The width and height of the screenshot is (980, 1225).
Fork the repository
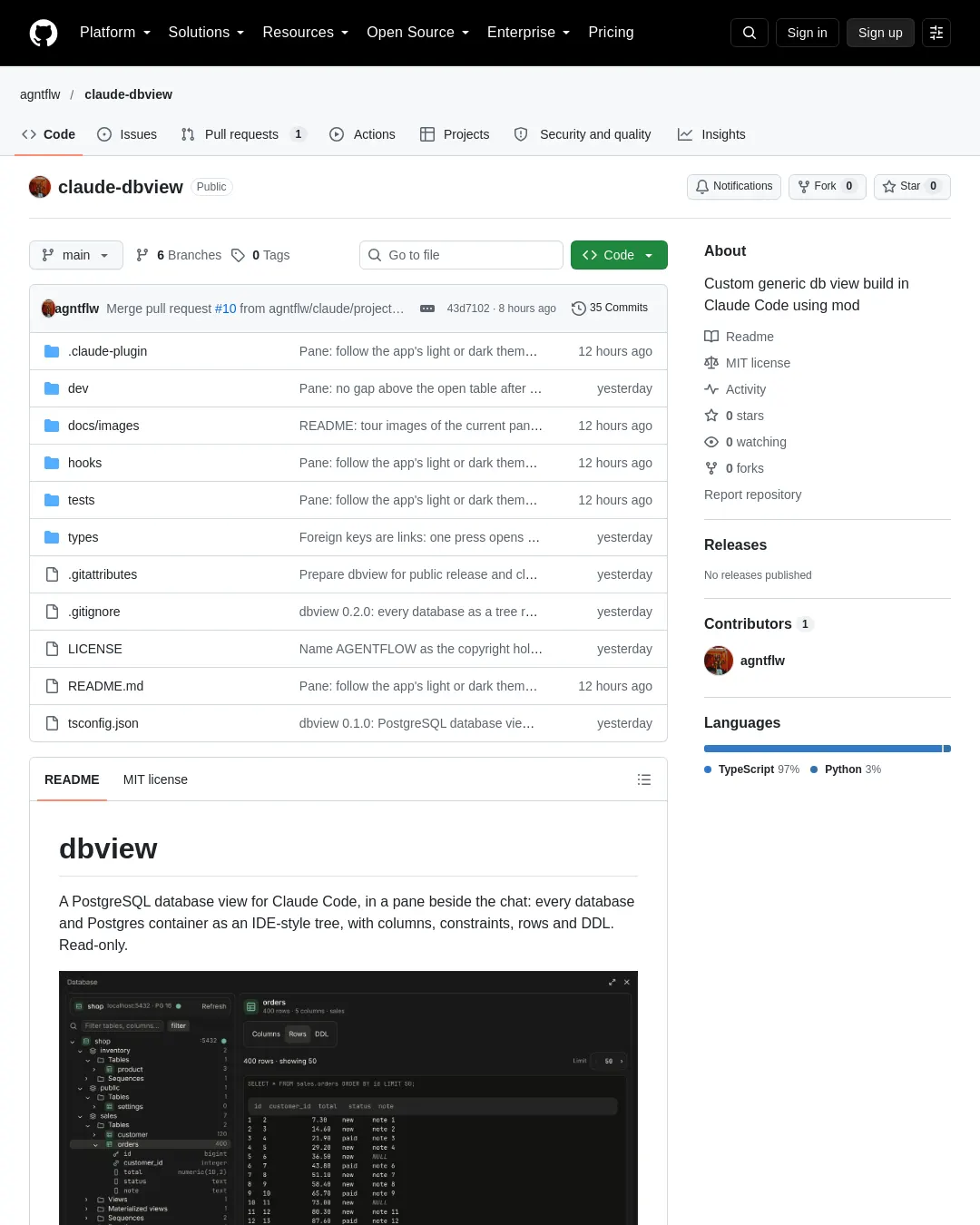click(828, 186)
